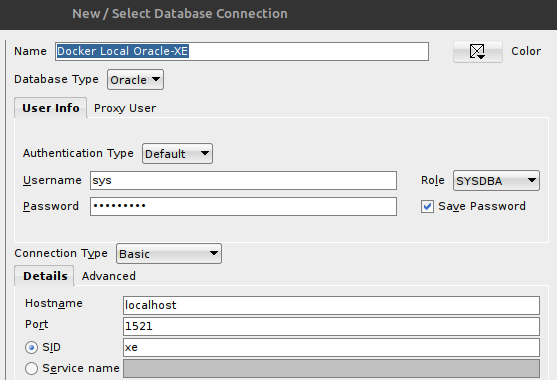Click the connection Name input field
This screenshot has width=557, height=380.
pos(242,51)
